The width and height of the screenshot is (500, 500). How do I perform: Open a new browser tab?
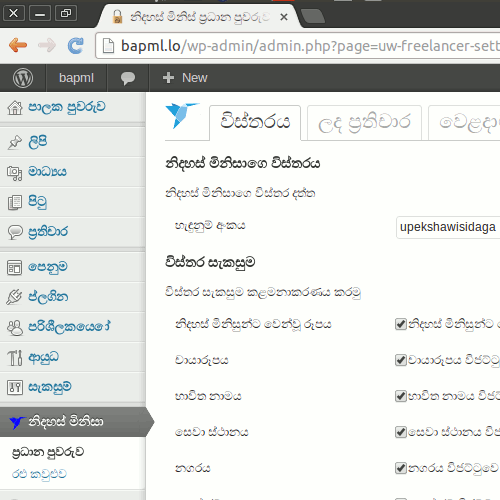tap(312, 16)
